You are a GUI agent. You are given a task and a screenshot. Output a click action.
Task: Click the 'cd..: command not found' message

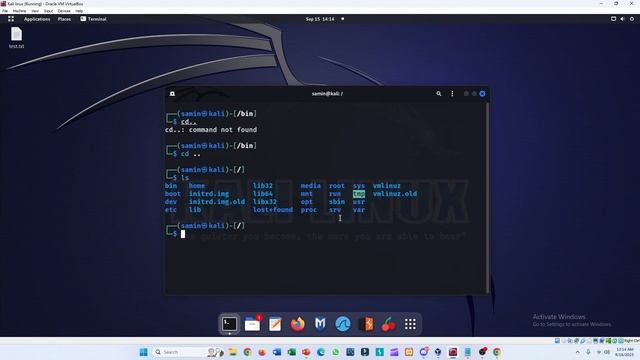pyautogui.click(x=211, y=130)
